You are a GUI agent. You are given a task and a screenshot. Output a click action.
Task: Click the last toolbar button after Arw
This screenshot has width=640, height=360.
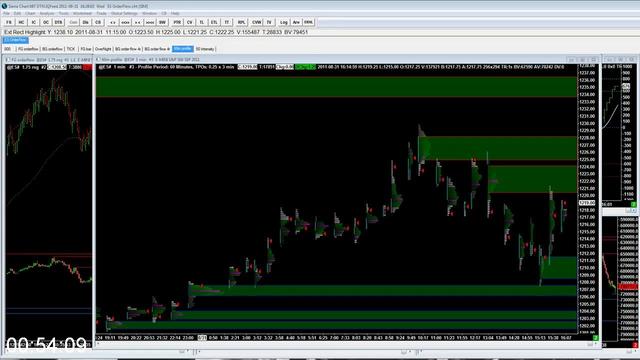tap(308, 22)
